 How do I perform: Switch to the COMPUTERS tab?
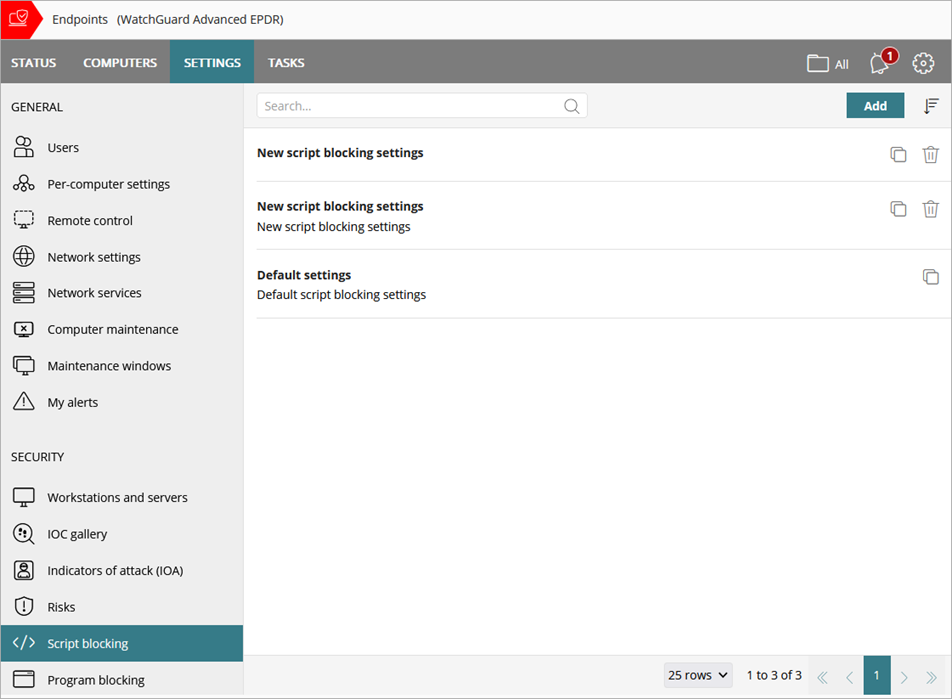[120, 62]
